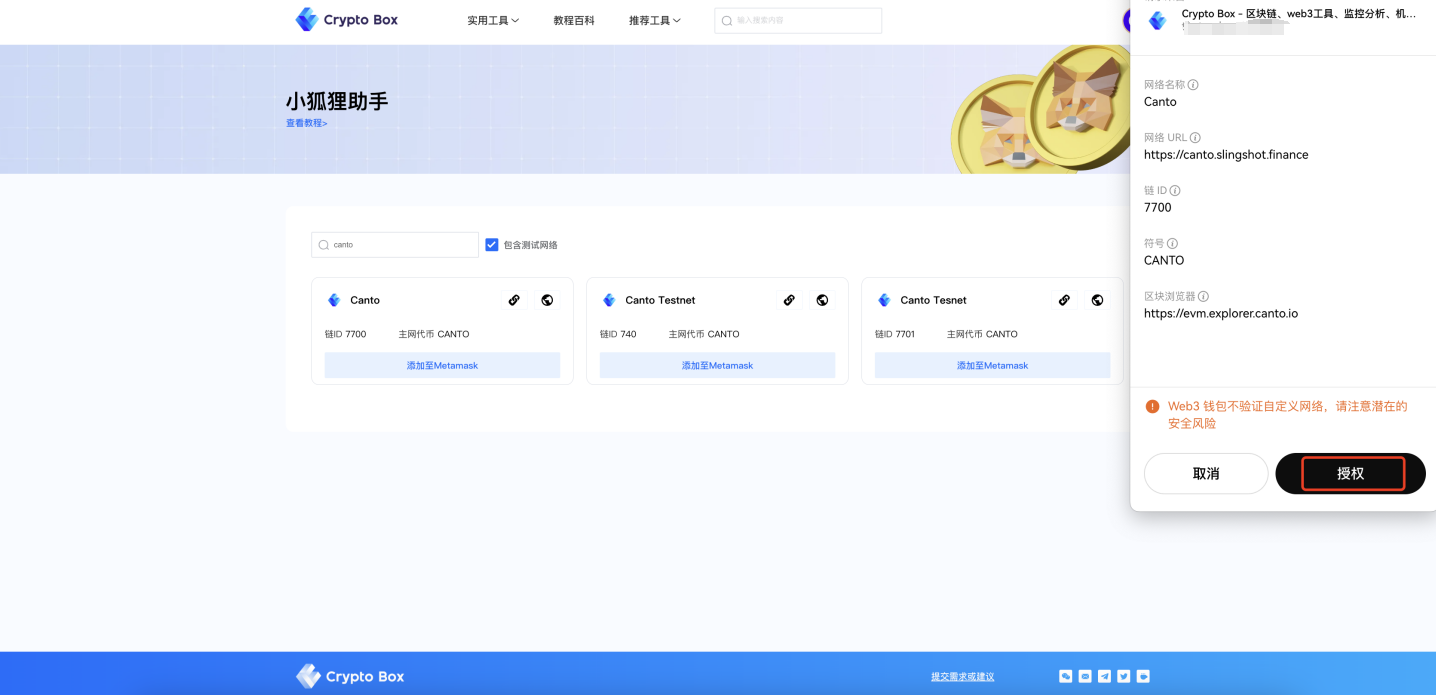This screenshot has height=695, width=1436.
Task: Click link icon on Canto Testnet card
Action: (789, 300)
